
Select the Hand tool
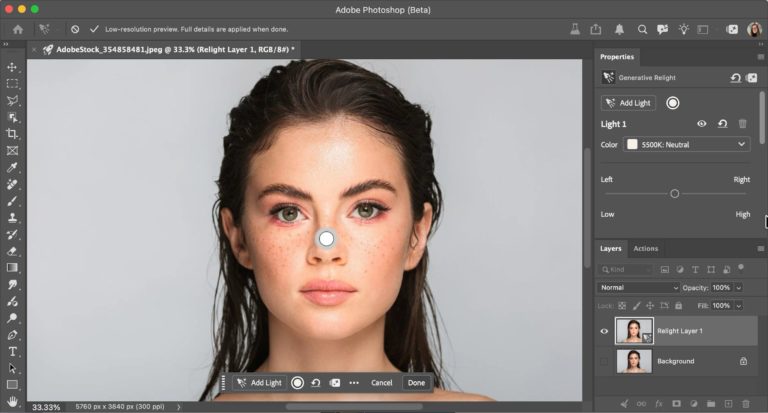pos(12,402)
